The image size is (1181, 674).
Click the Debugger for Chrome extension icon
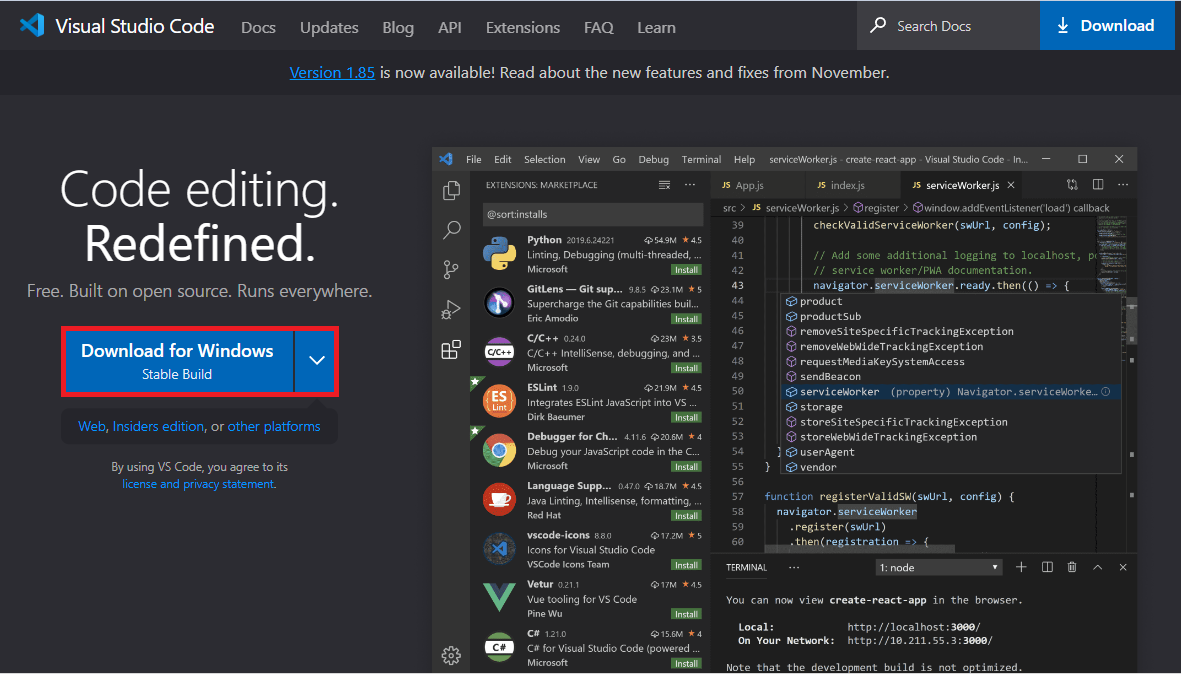pos(499,450)
